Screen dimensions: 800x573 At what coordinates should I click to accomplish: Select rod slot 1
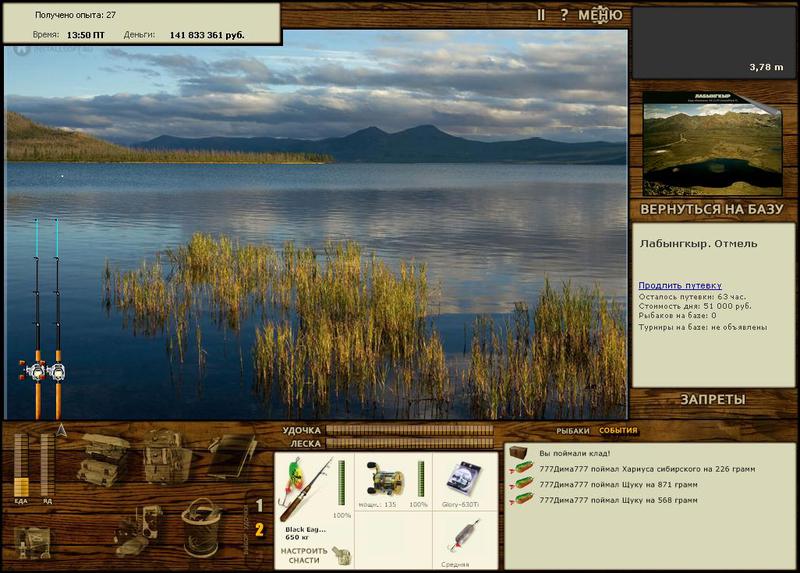pyautogui.click(x=259, y=506)
